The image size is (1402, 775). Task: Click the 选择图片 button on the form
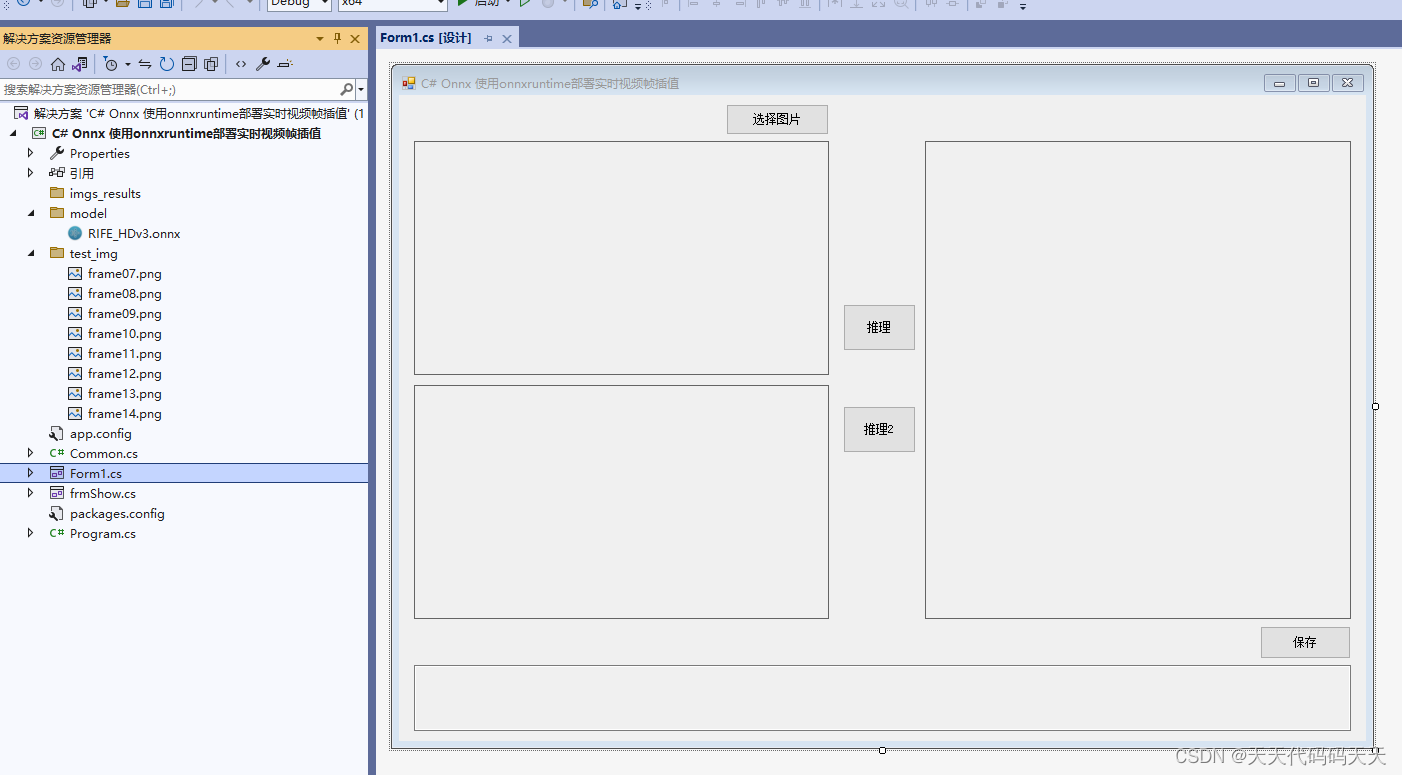(x=777, y=119)
